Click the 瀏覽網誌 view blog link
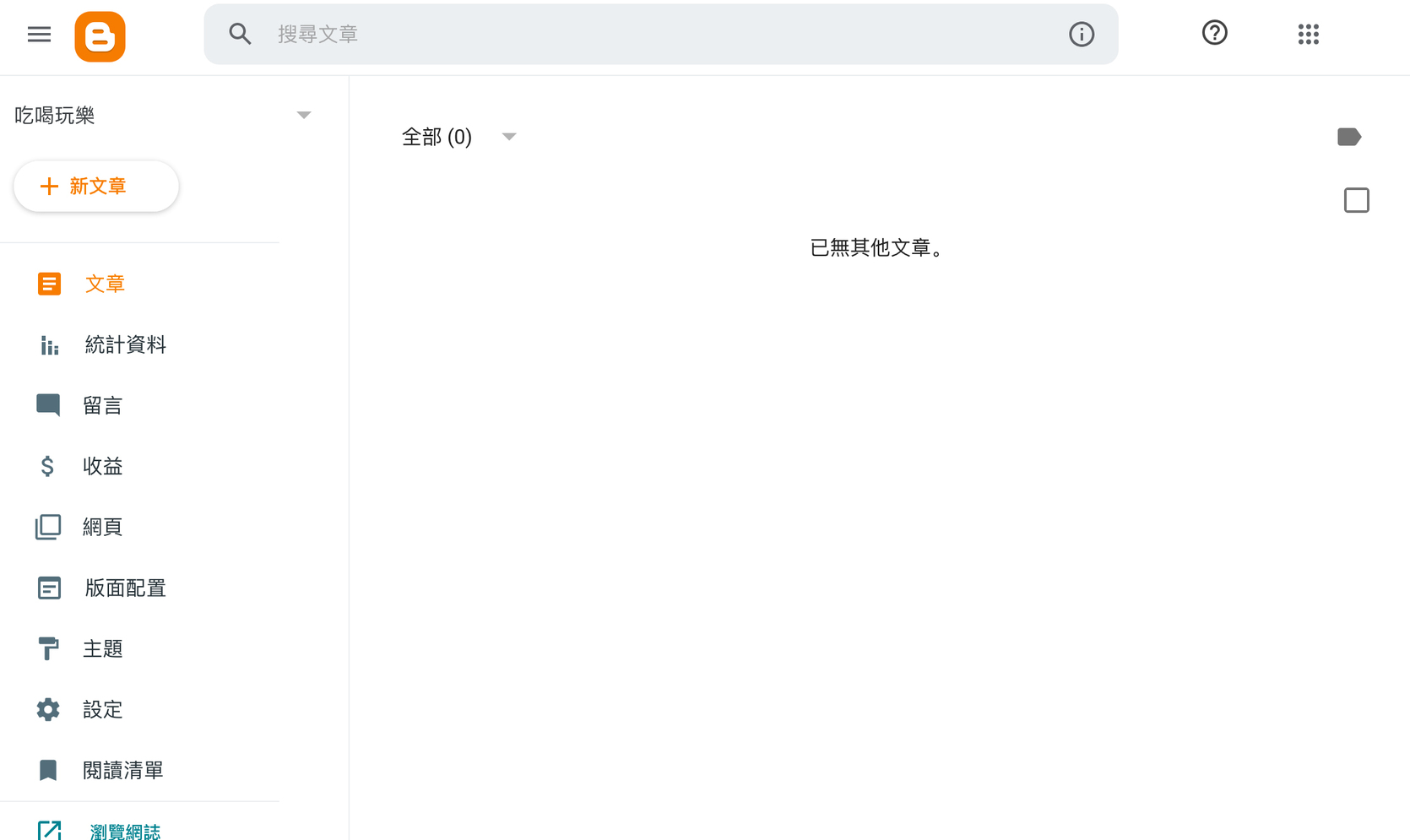This screenshot has height=840, width=1410. (125, 832)
